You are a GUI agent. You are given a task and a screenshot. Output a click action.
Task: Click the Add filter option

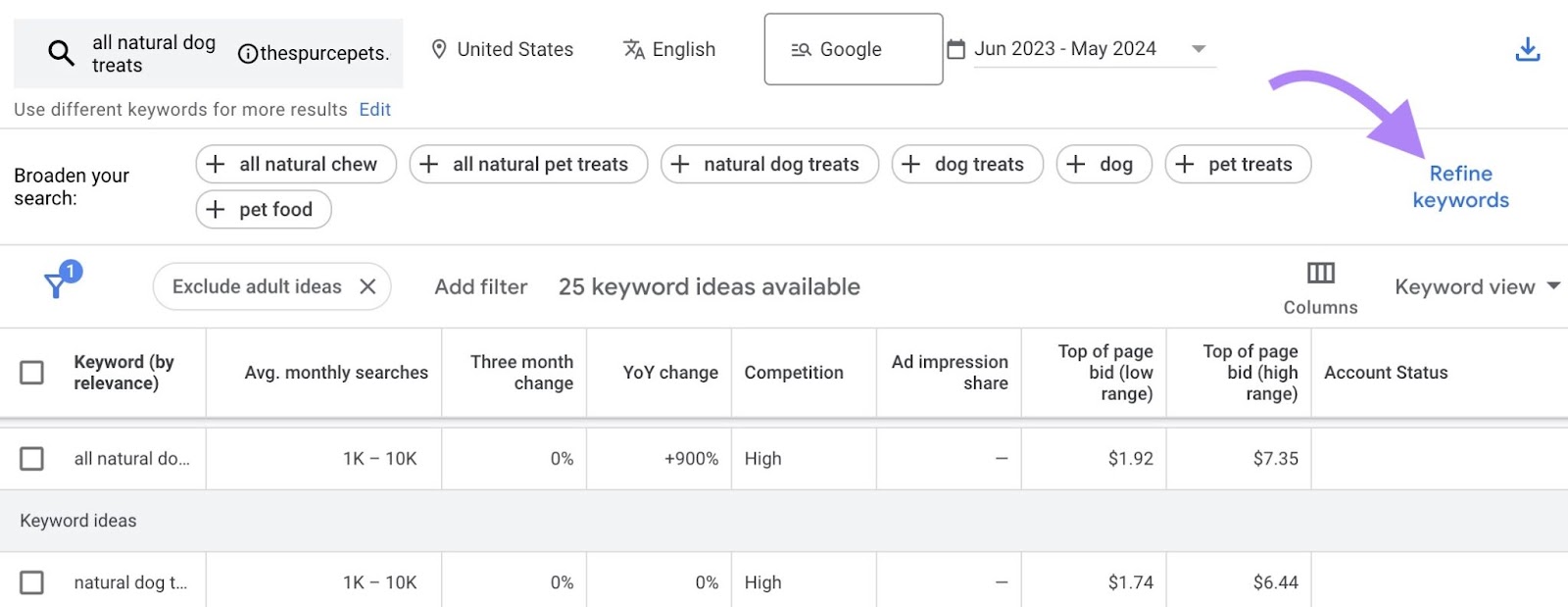(480, 286)
